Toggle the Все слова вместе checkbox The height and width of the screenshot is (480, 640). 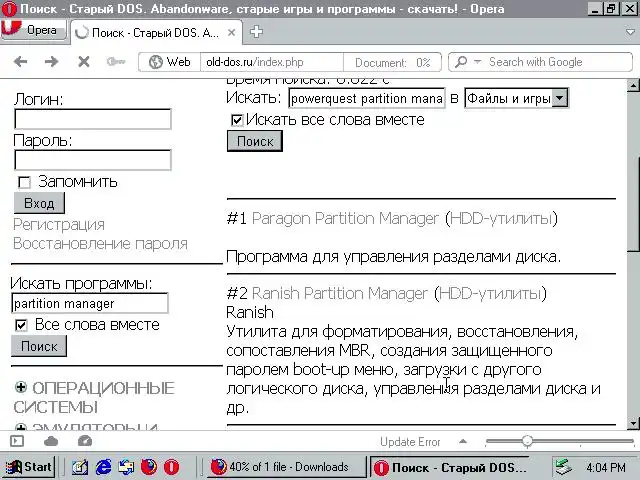click(x=21, y=325)
